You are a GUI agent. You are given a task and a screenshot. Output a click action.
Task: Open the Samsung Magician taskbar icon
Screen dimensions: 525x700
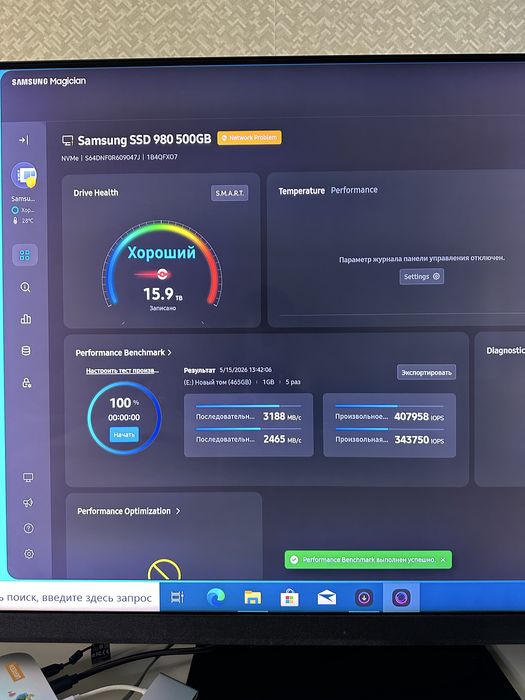[401, 597]
